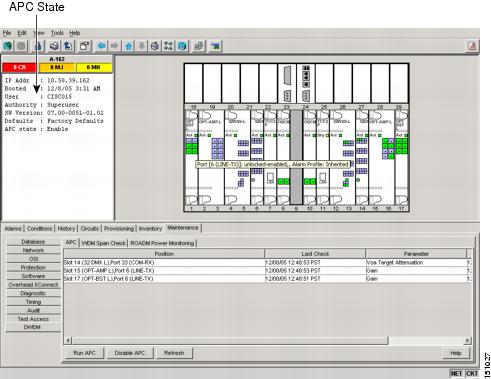491x379 pixels.
Task: Select the Slot 15 OPT-AMP L table row
Action: pos(268,271)
